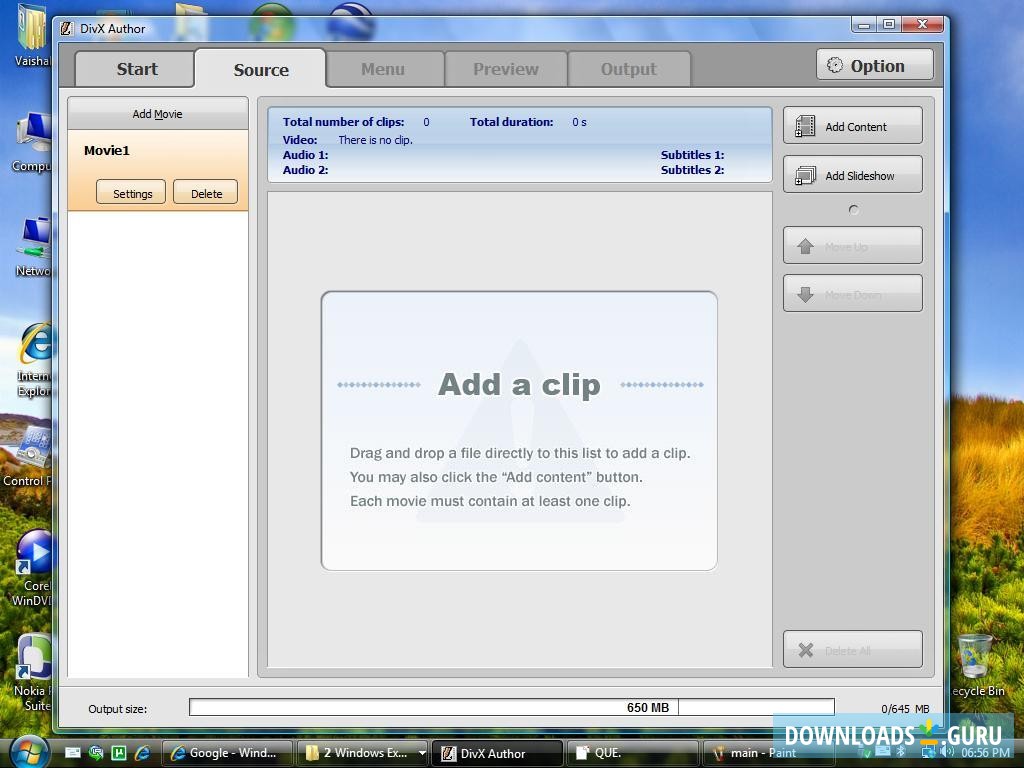
Task: Click the Add Content film icon
Action: point(805,126)
